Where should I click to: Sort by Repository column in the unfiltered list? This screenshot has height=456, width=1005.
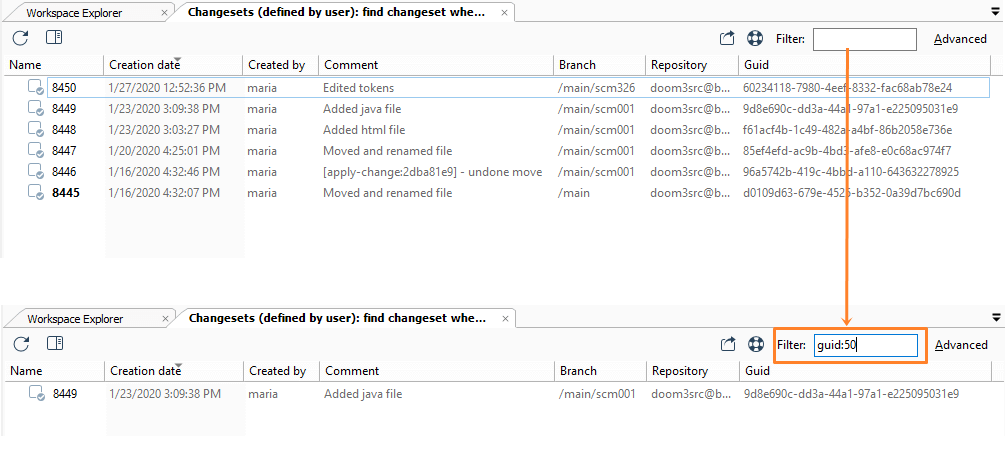[679, 65]
